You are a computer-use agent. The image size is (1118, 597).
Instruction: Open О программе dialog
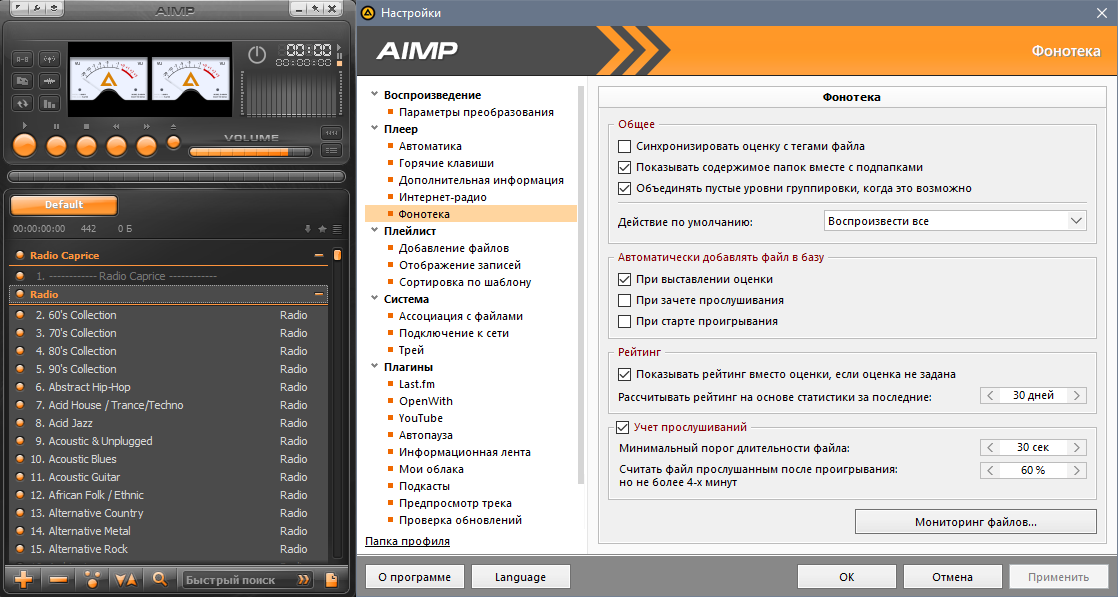coord(414,577)
